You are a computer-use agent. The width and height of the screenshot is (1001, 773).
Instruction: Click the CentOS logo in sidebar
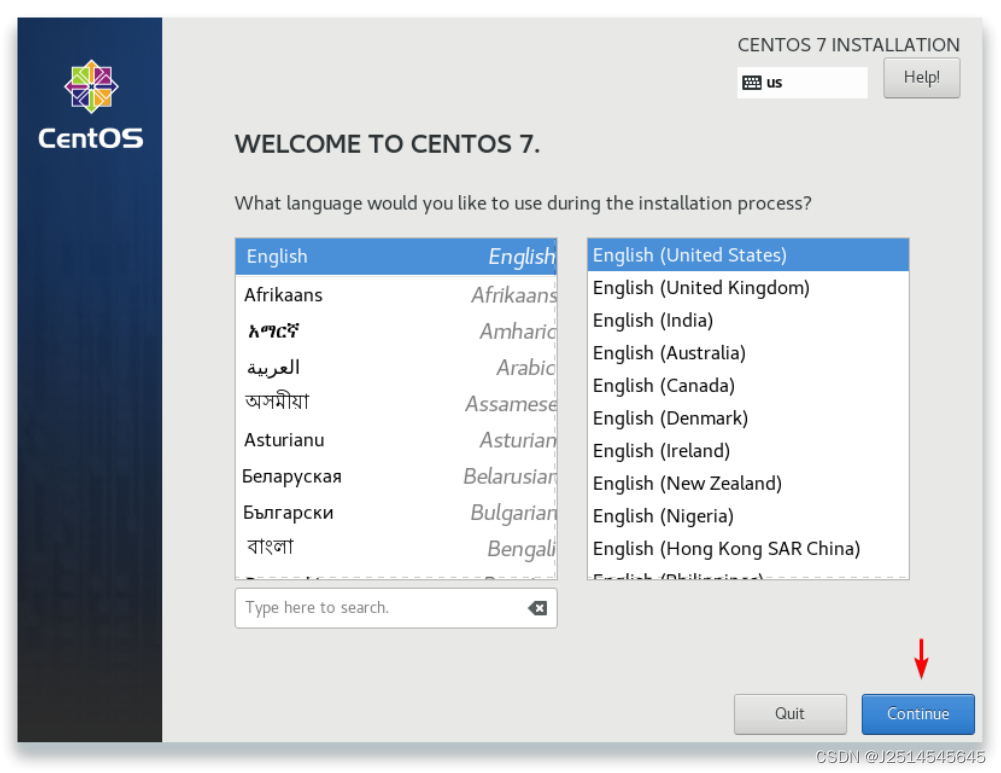pyautogui.click(x=91, y=105)
